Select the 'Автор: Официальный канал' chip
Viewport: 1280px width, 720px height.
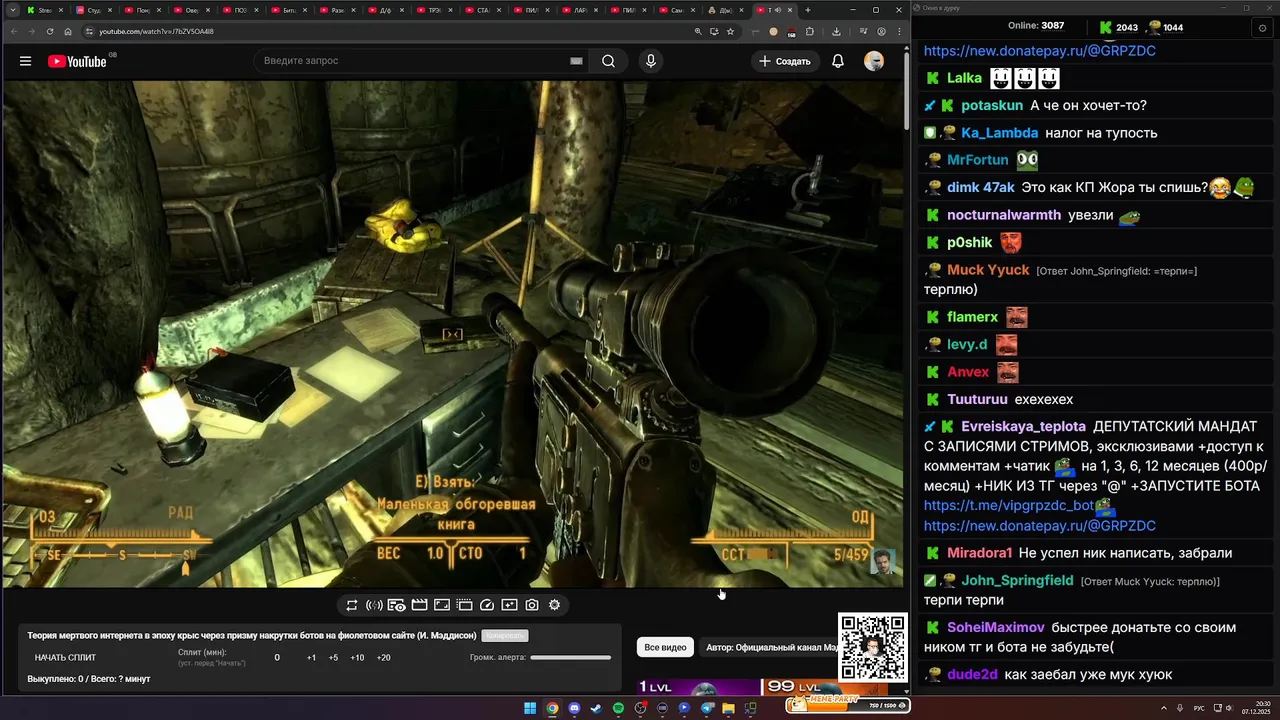point(770,647)
